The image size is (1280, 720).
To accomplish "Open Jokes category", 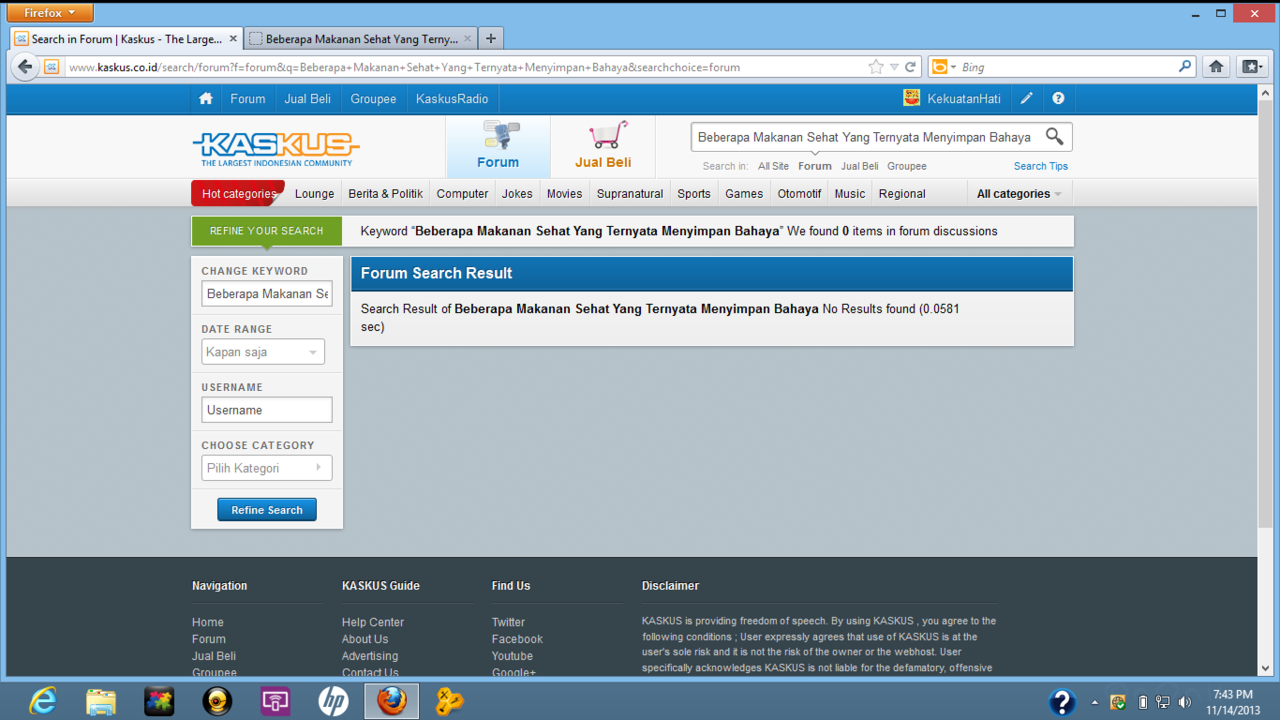I will (x=518, y=194).
